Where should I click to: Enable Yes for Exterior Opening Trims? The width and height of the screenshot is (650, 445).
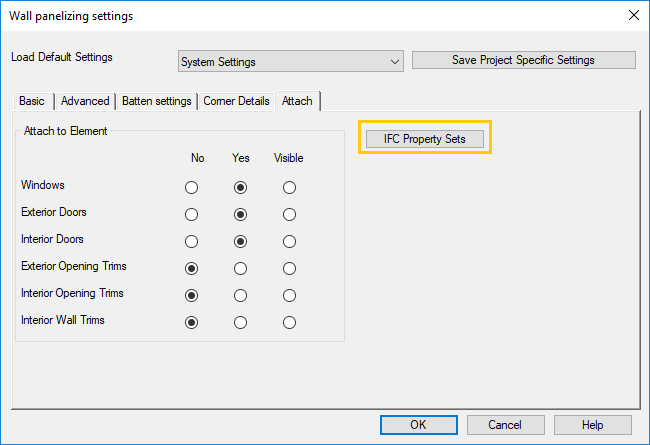point(240,268)
